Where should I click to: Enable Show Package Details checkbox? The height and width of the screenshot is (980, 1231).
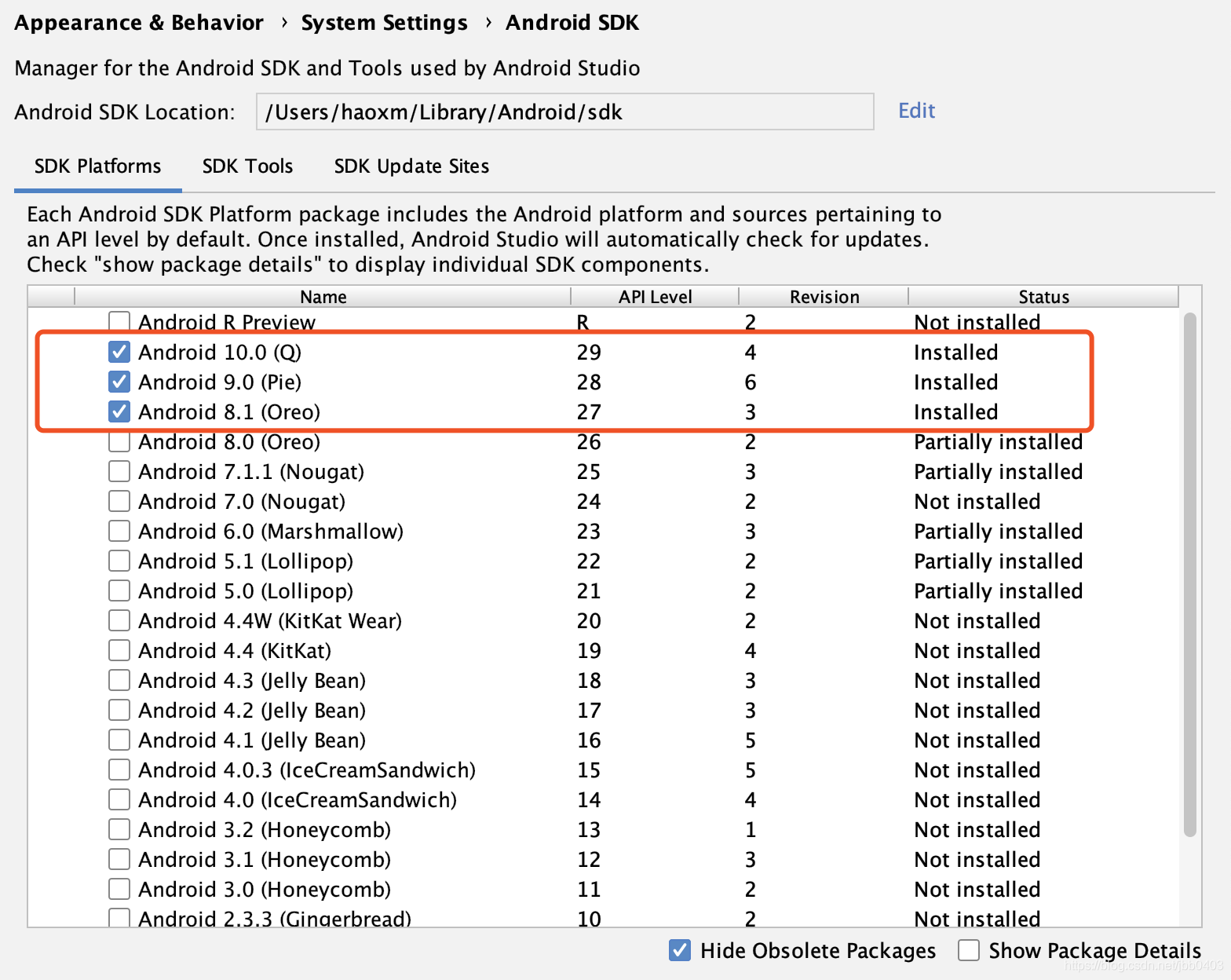[969, 950]
